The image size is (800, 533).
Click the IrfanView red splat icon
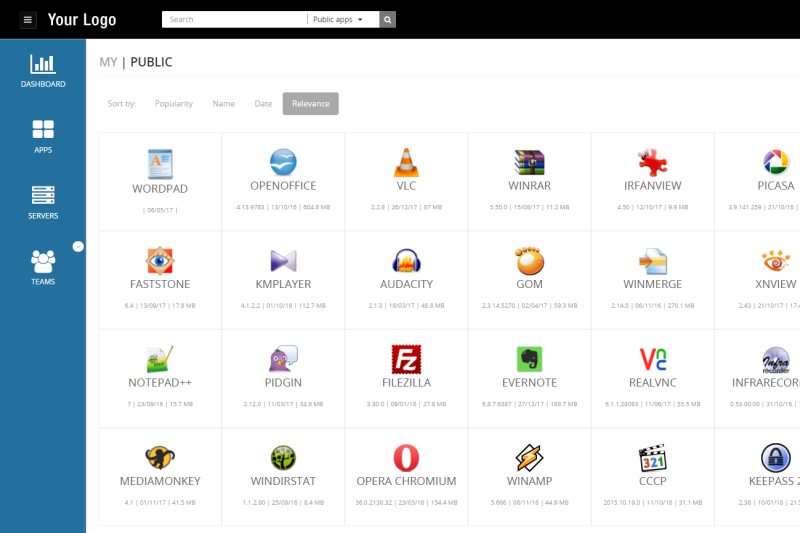[x=653, y=162]
